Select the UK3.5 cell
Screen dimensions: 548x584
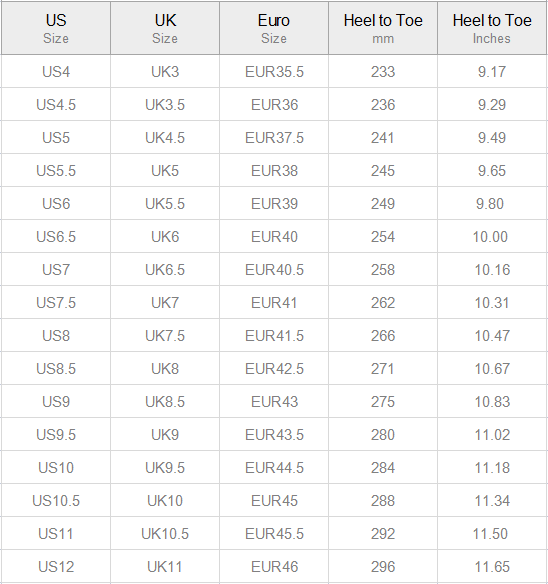click(x=165, y=105)
